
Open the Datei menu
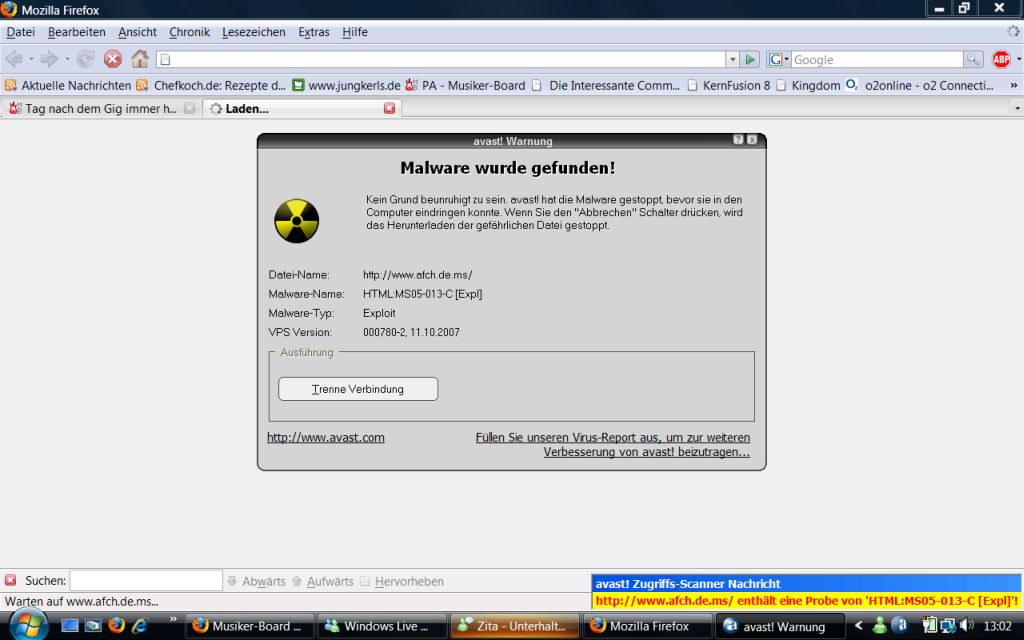pos(20,32)
